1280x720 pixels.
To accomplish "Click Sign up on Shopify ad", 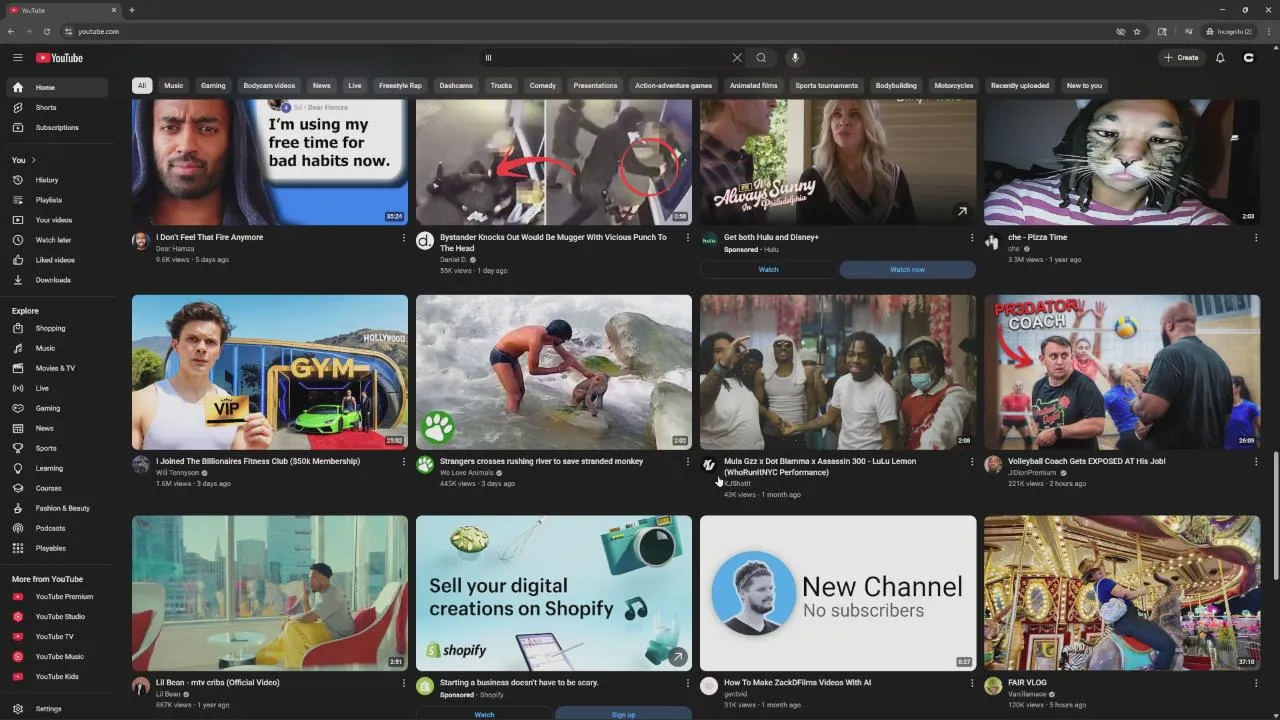I will click(x=623, y=714).
